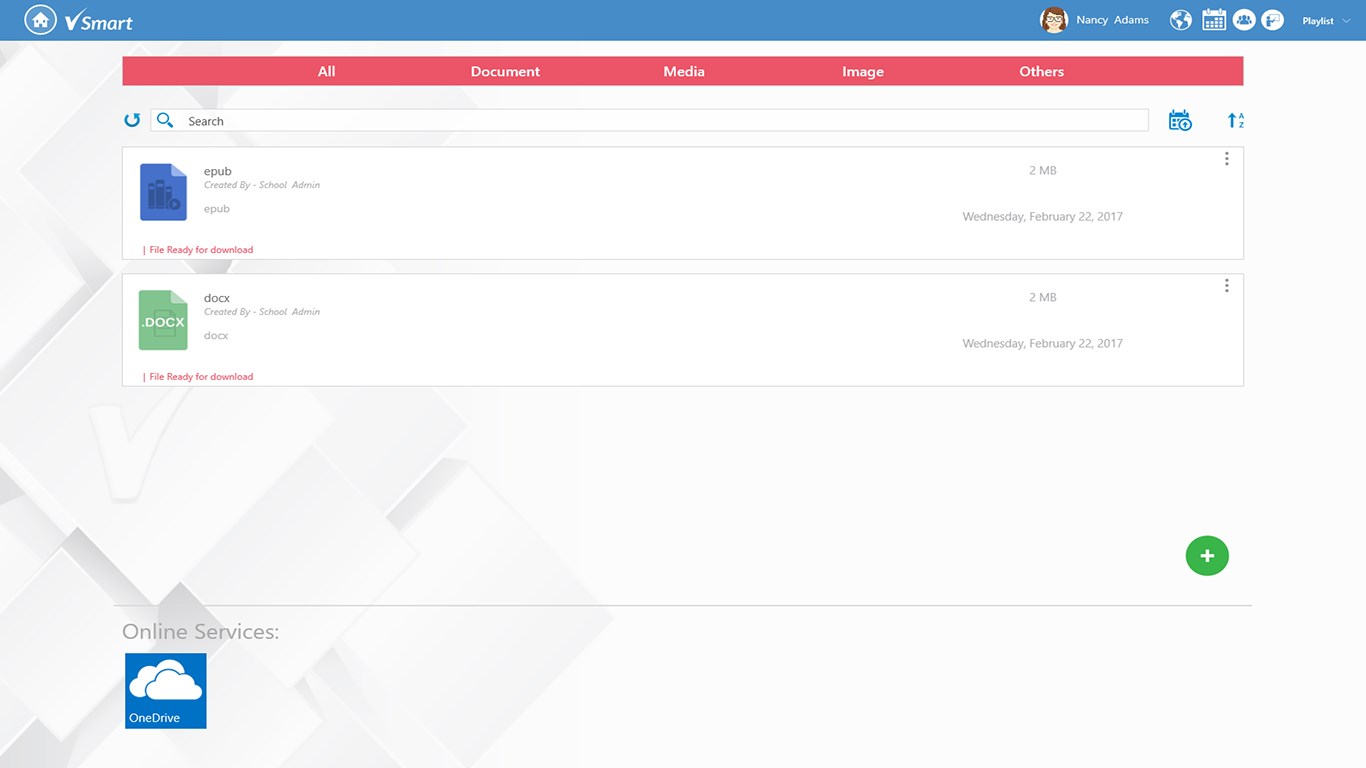Switch to the Image tab

[863, 71]
